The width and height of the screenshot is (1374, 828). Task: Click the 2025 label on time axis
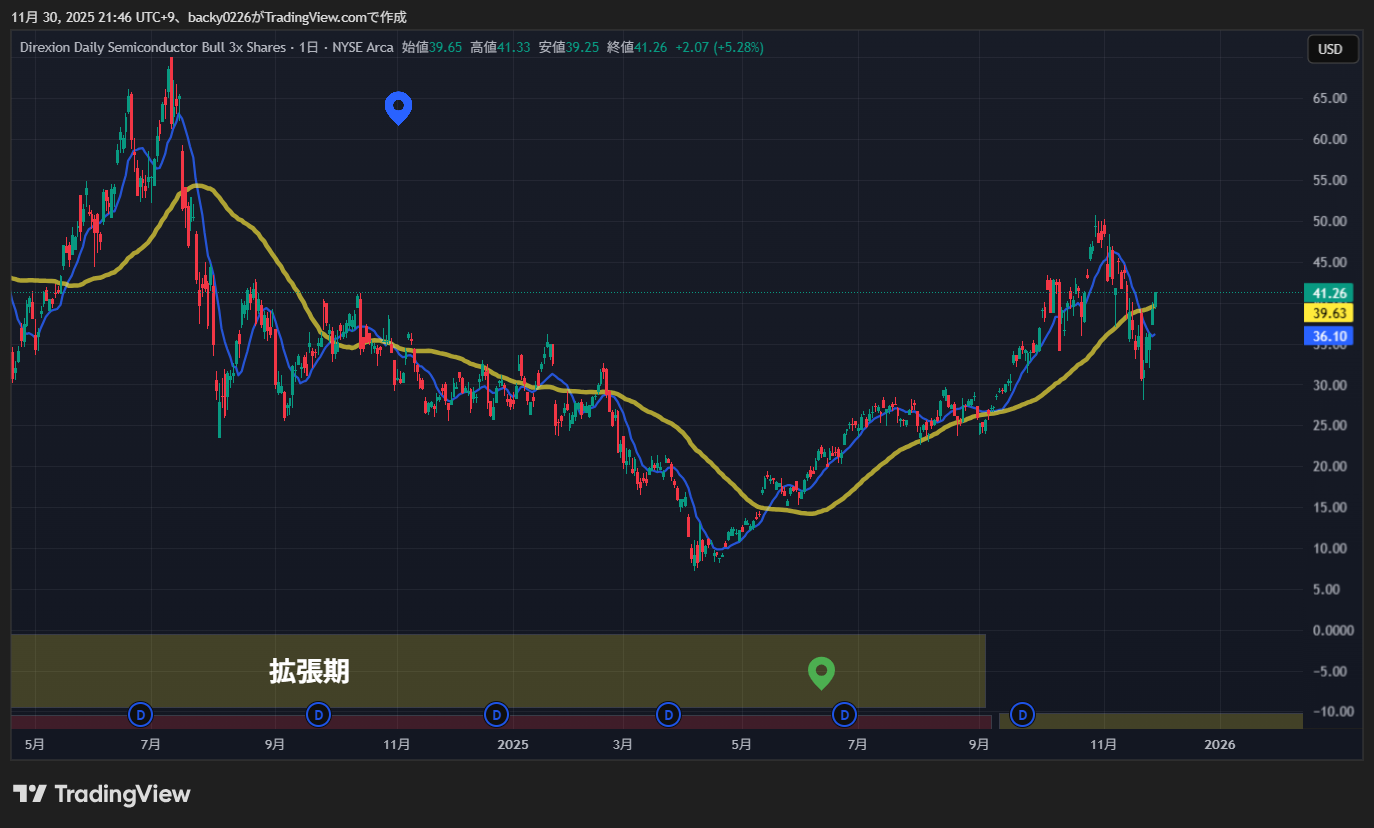[x=512, y=744]
